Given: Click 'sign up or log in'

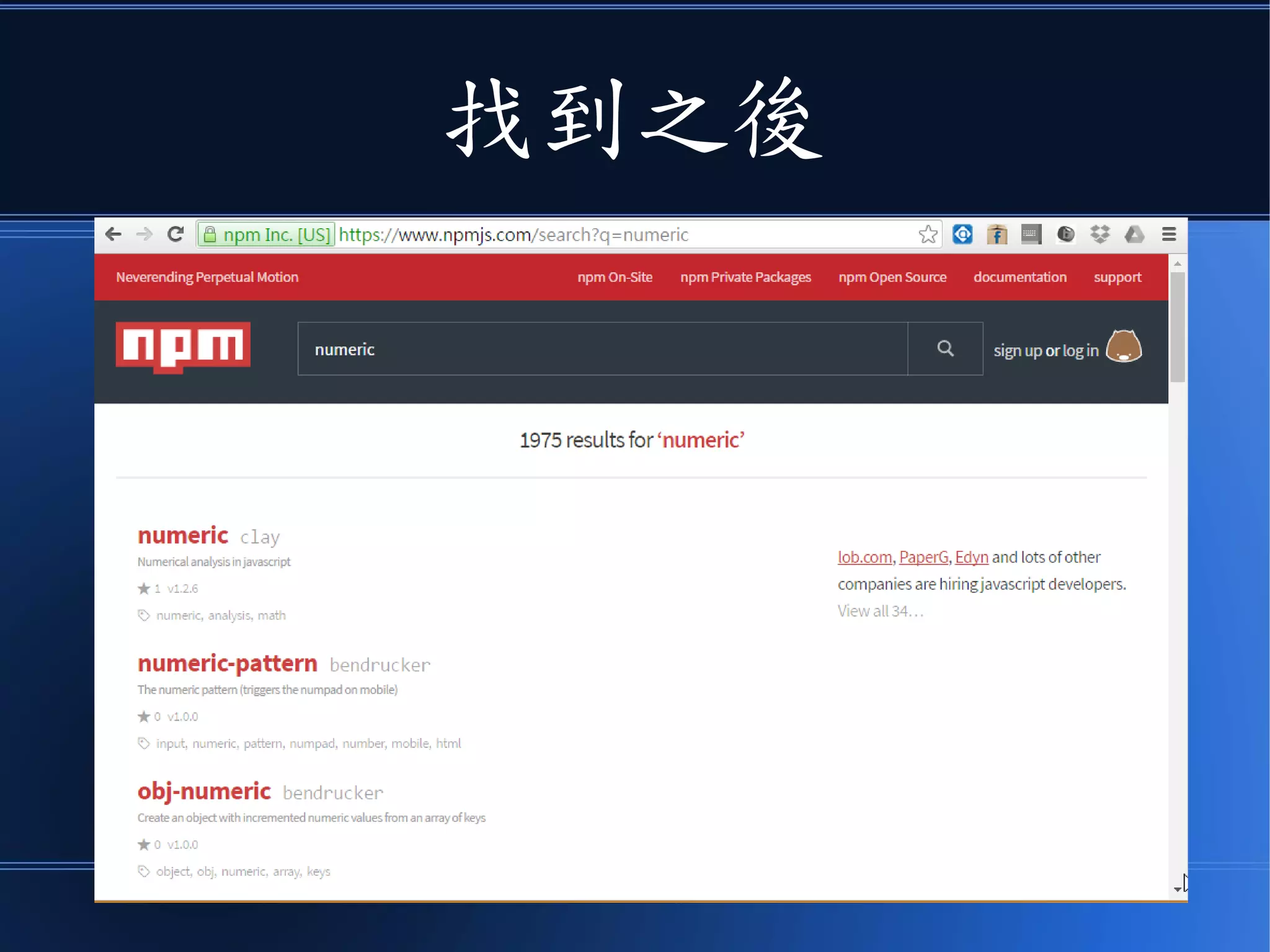Looking at the screenshot, I should (1046, 350).
